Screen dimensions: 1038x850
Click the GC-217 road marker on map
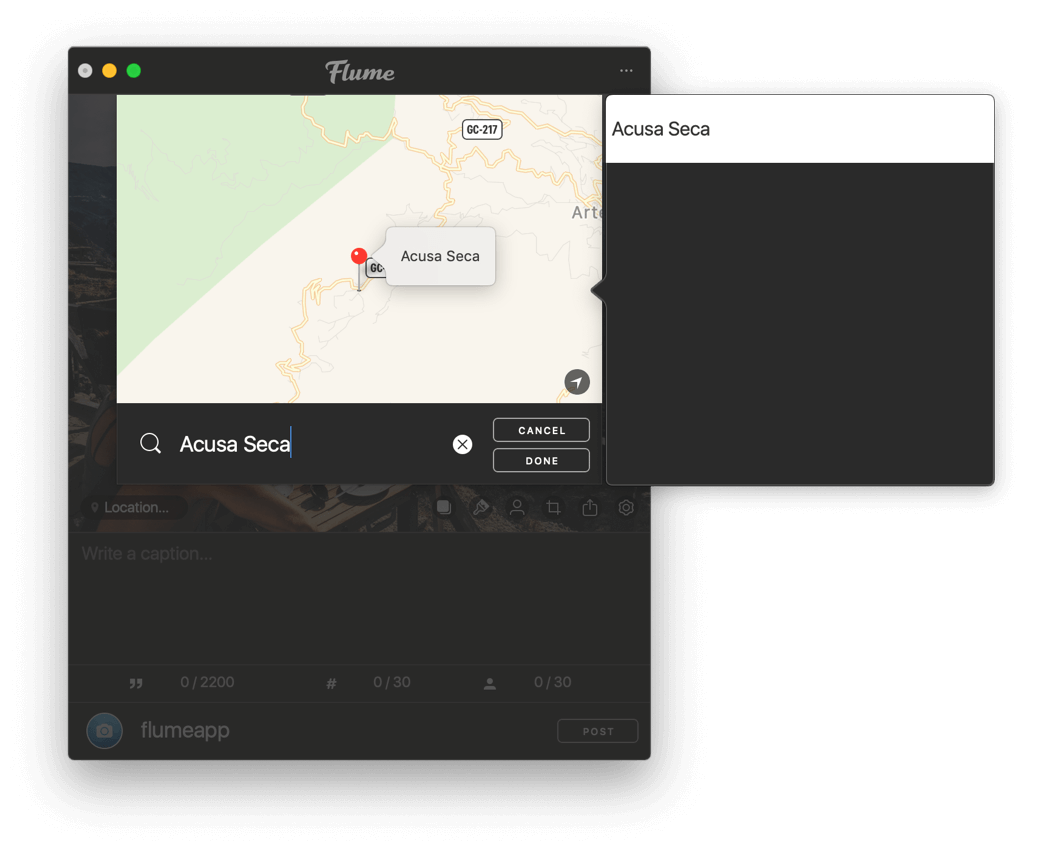[481, 130]
